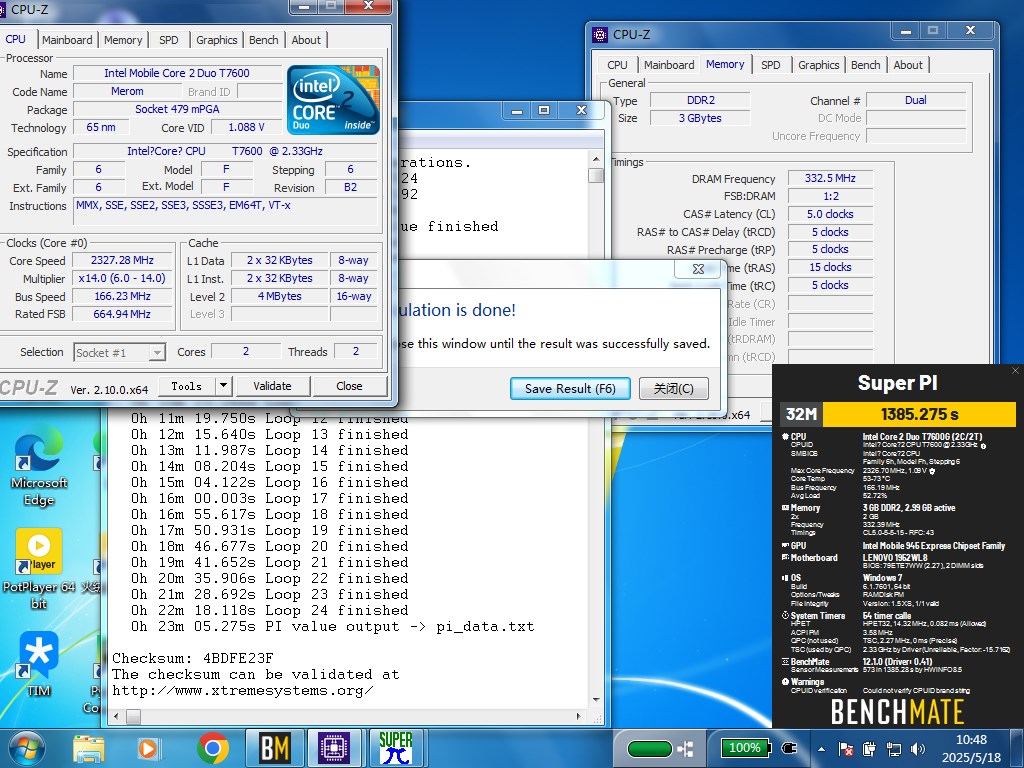Open the Mainboard tab in left CPU-Z

tap(67, 40)
